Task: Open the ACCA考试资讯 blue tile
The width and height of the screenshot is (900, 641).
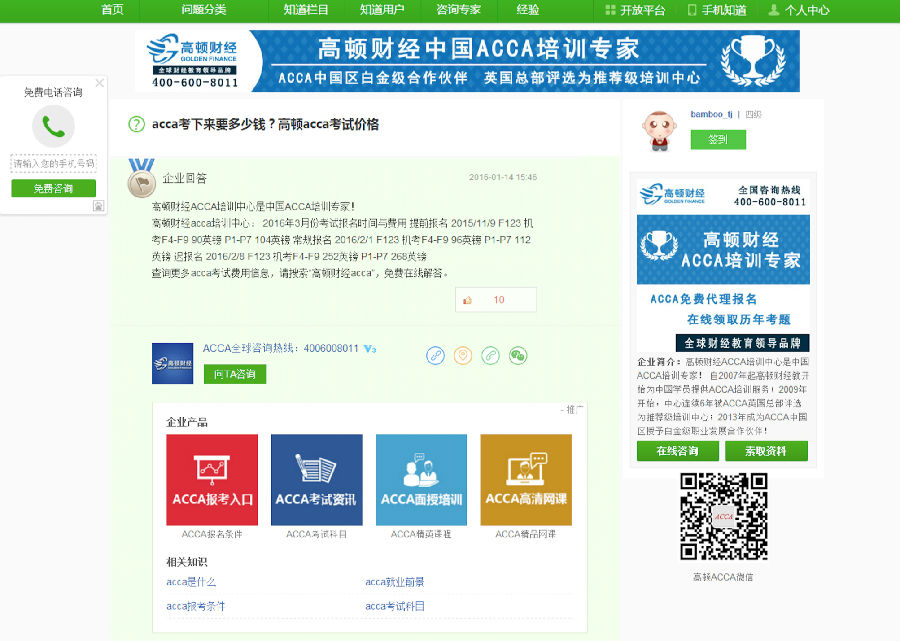Action: 317,480
